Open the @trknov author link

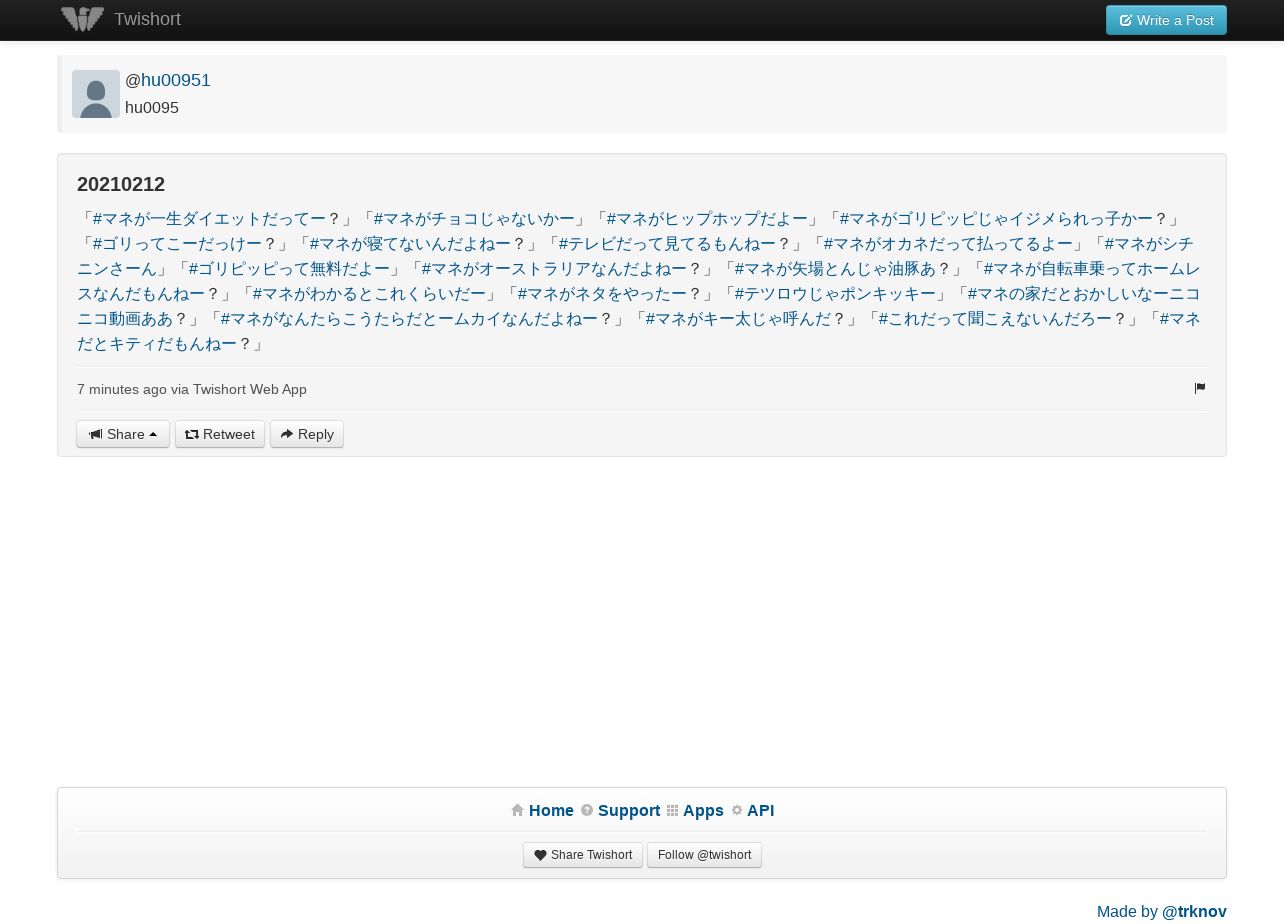coord(1194,911)
